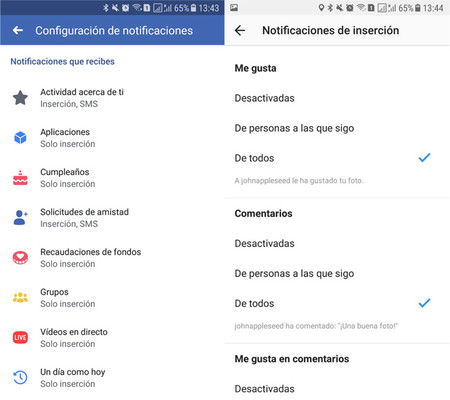Tap back arrow in Configuración de notificaciones header

click(x=18, y=30)
